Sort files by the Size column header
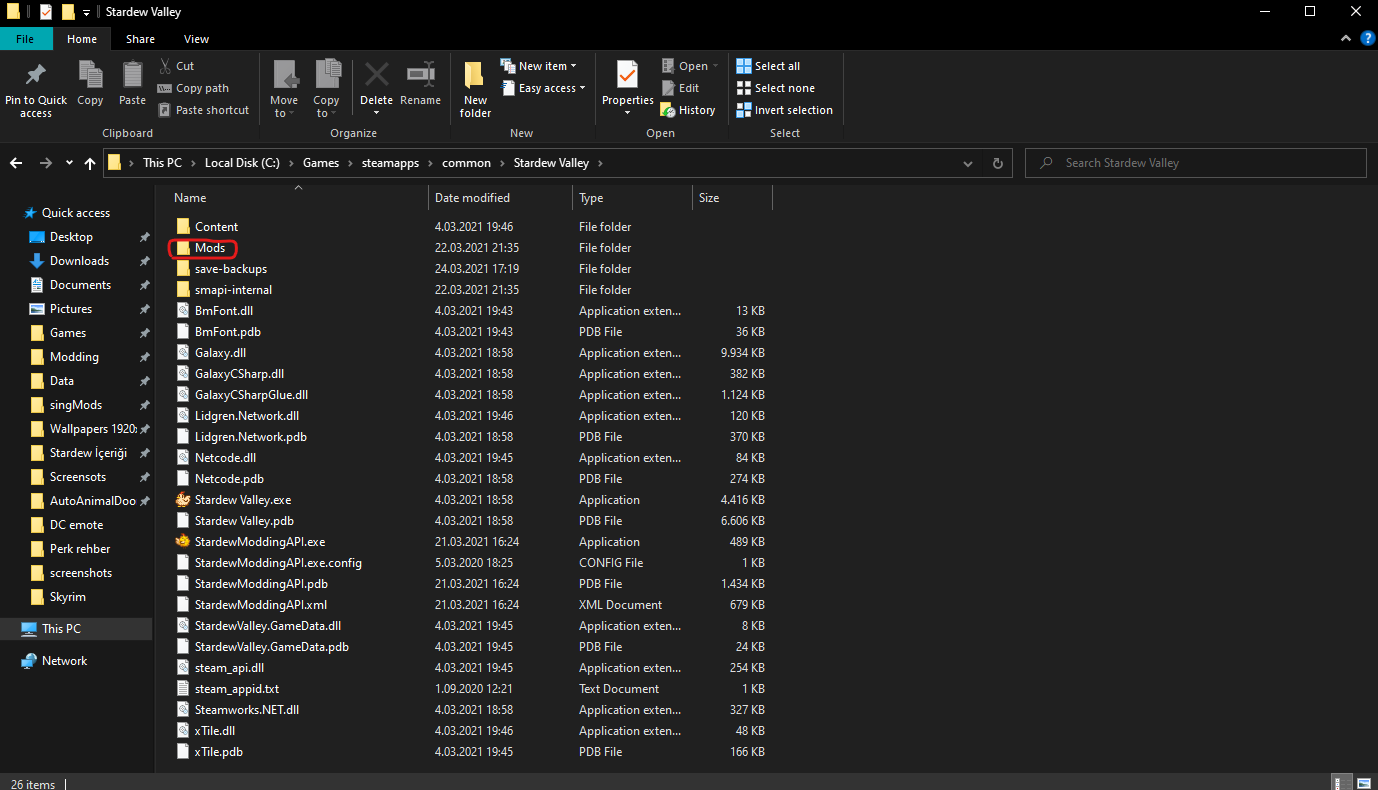The width and height of the screenshot is (1378, 790). point(732,198)
